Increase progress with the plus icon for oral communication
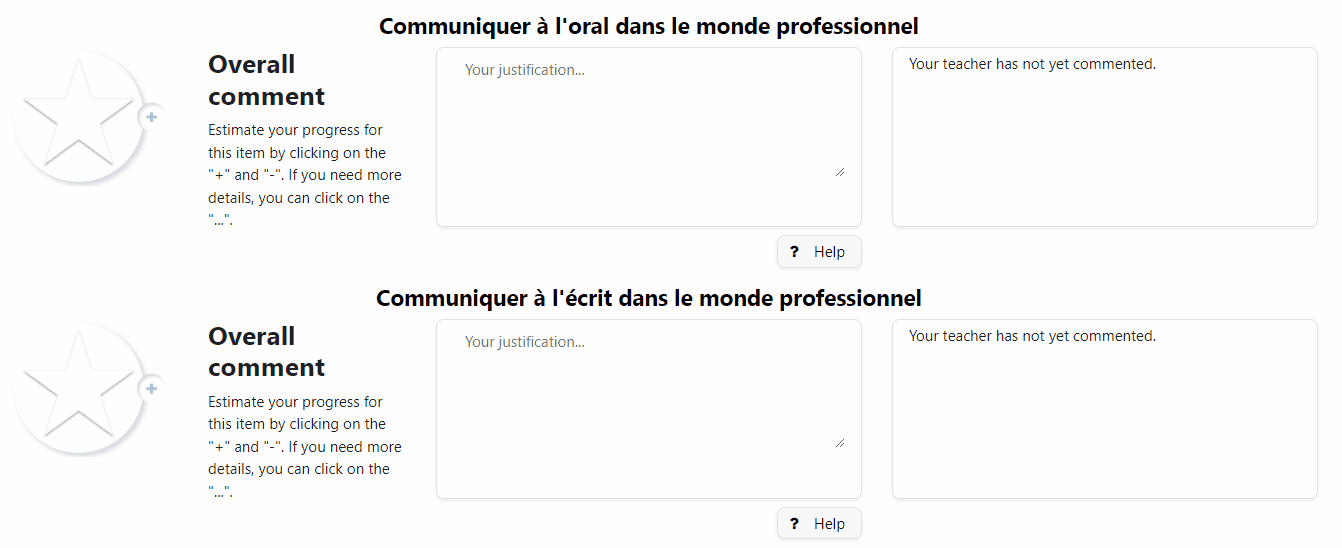This screenshot has height=548, width=1342. 152,117
